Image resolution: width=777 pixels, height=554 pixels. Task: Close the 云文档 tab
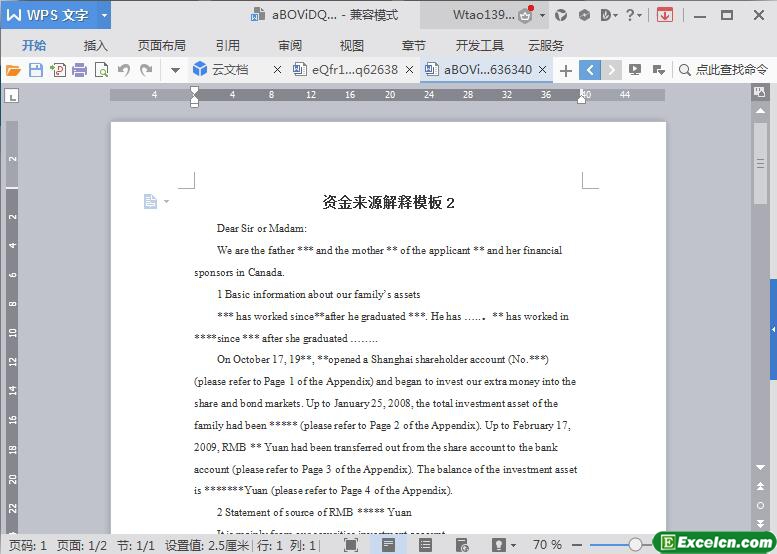coord(277,70)
